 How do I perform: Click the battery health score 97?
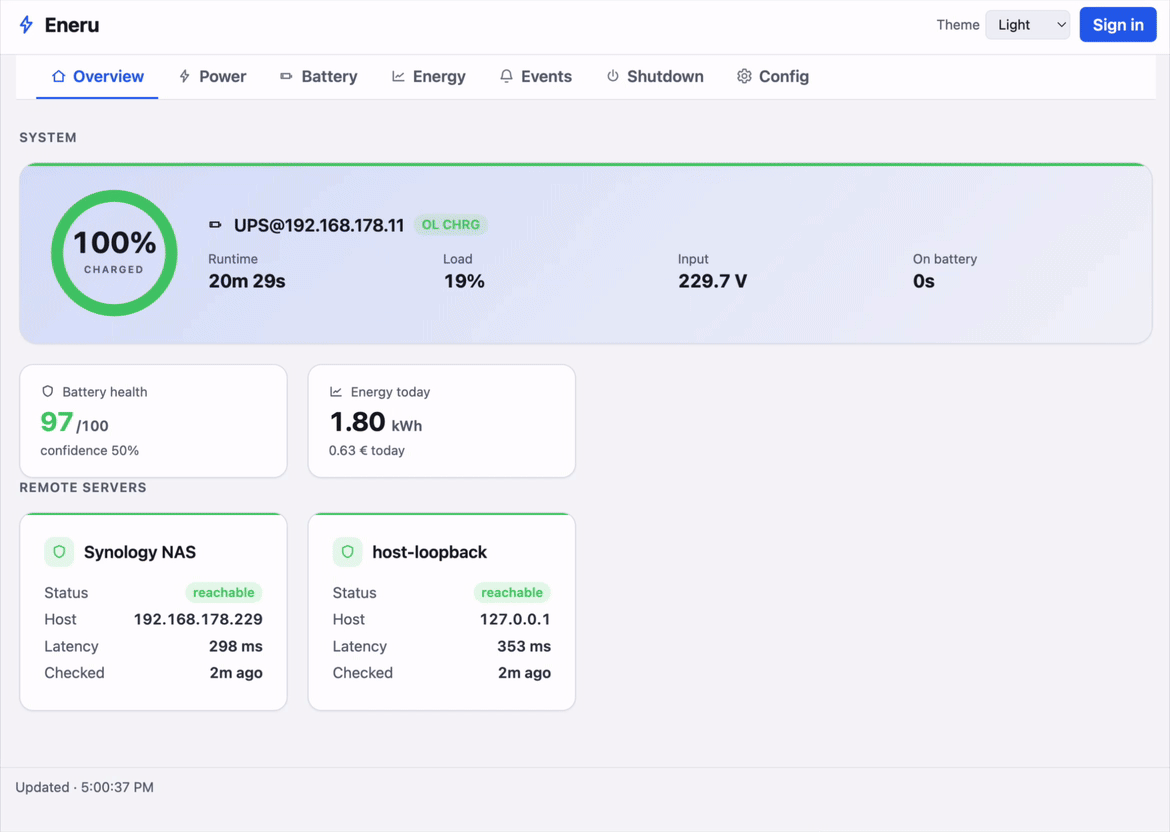57,422
